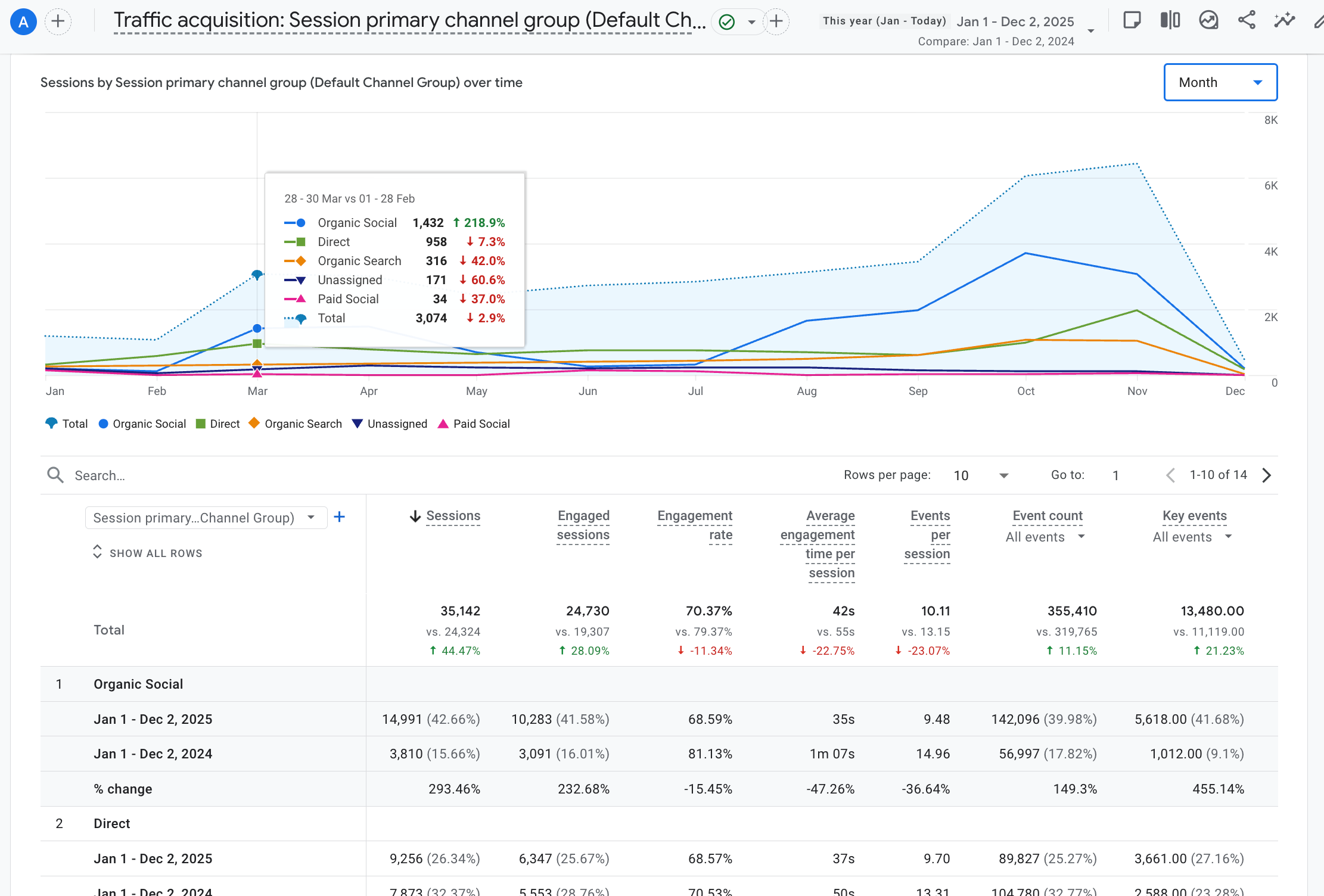Viewport: 1324px width, 896px height.
Task: Toggle Direct series in chart legend
Action: pos(218,424)
